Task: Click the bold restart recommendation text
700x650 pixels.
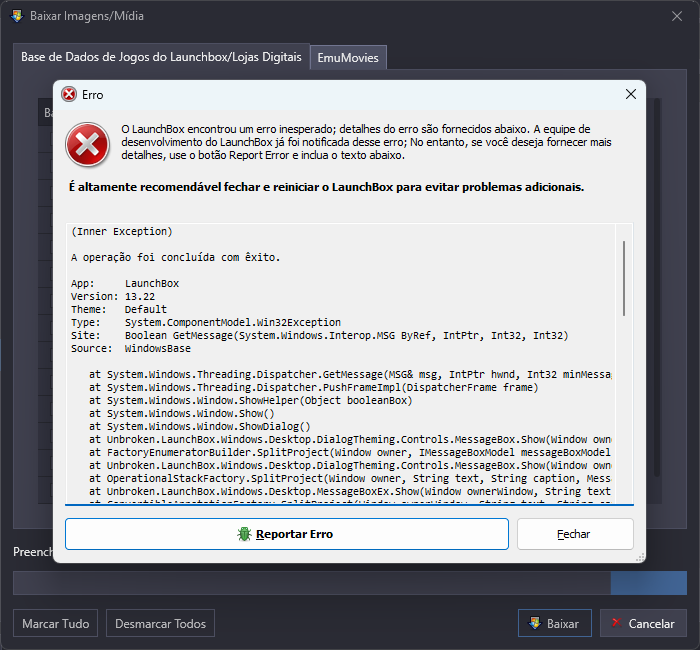Action: pos(326,187)
